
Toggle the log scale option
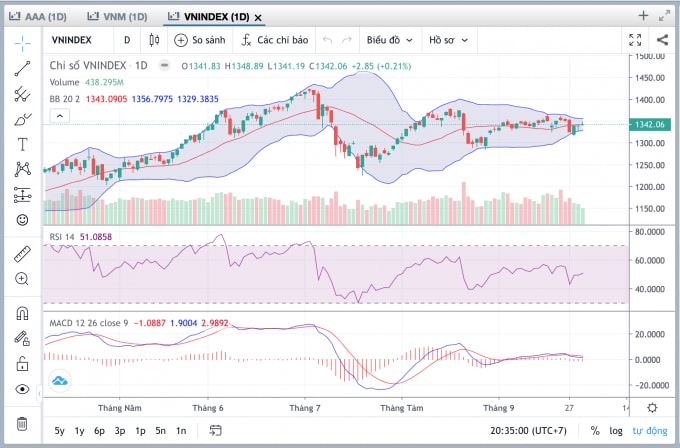[616, 431]
